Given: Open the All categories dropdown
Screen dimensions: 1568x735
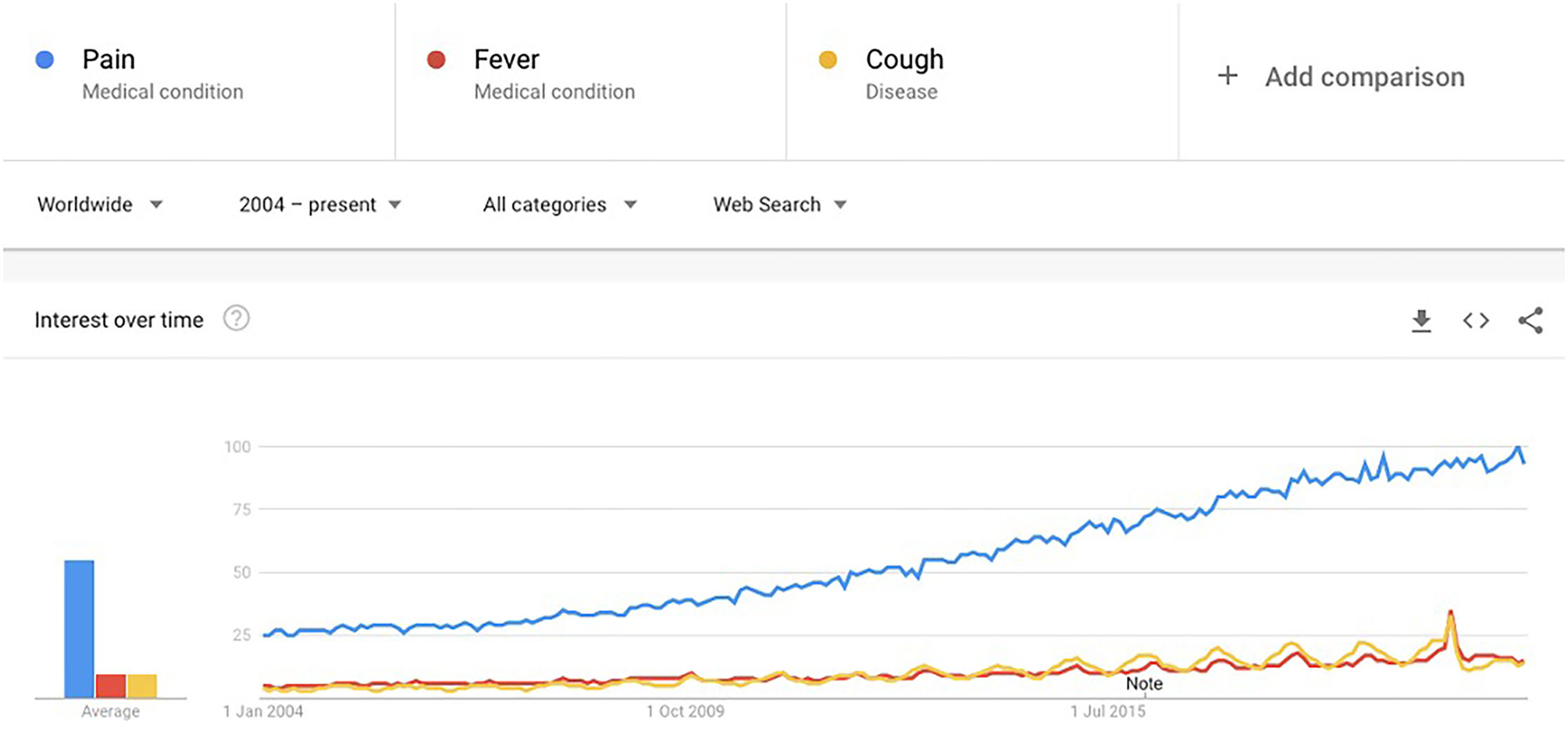Looking at the screenshot, I should (x=559, y=205).
